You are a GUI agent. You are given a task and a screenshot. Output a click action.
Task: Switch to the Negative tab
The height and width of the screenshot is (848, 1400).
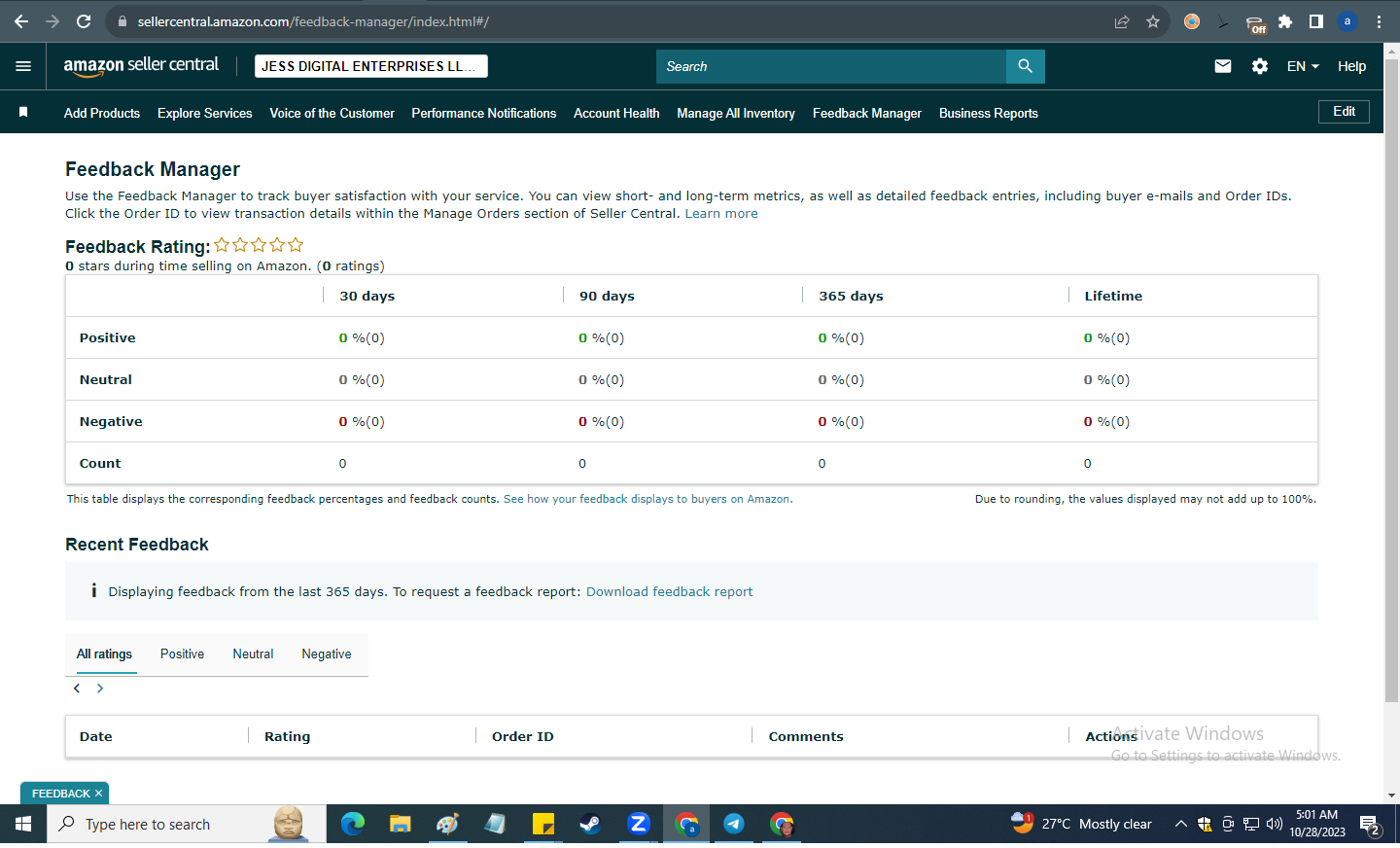click(x=327, y=654)
